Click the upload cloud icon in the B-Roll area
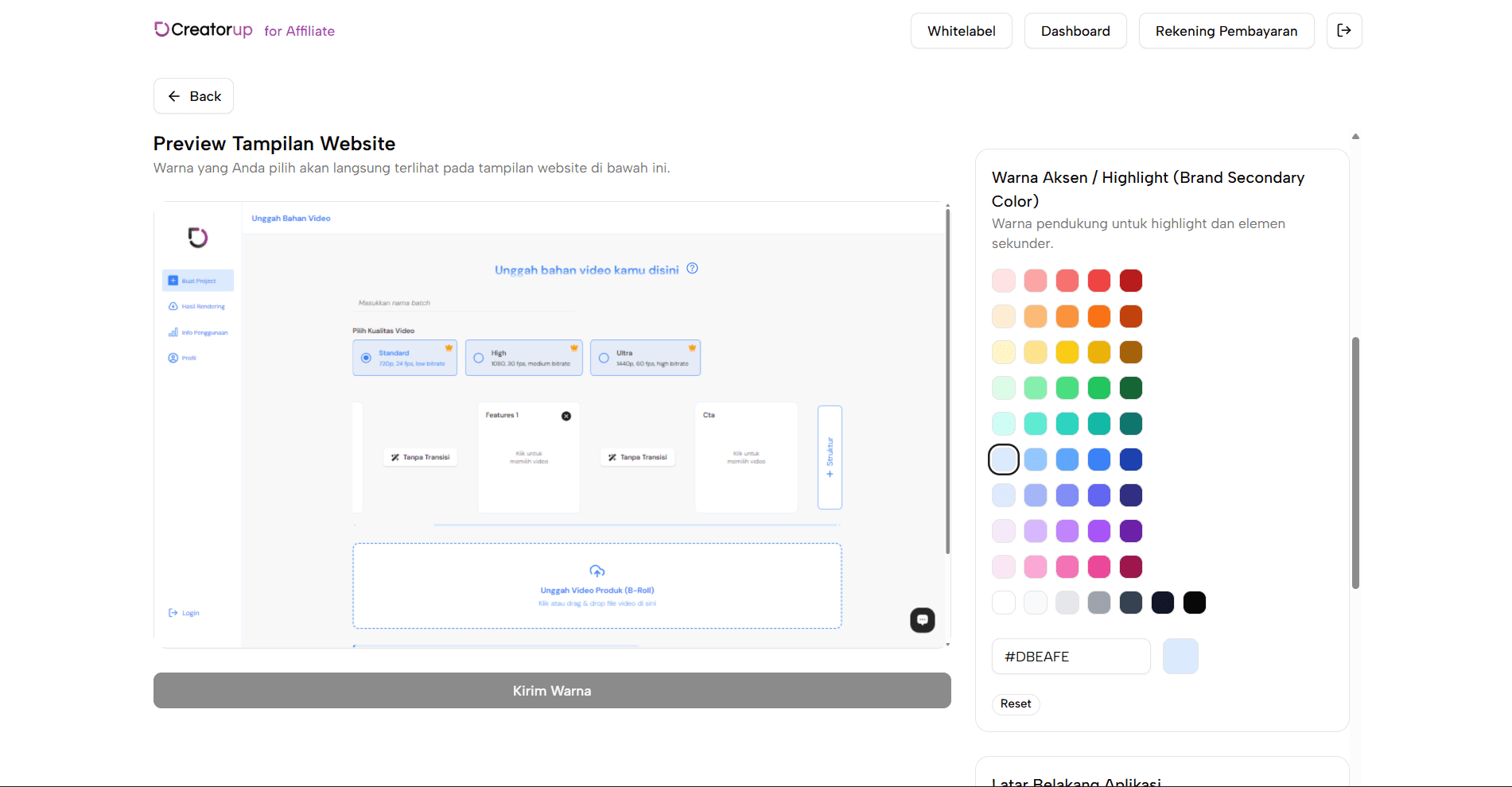This screenshot has height=787, width=1512. (x=597, y=571)
